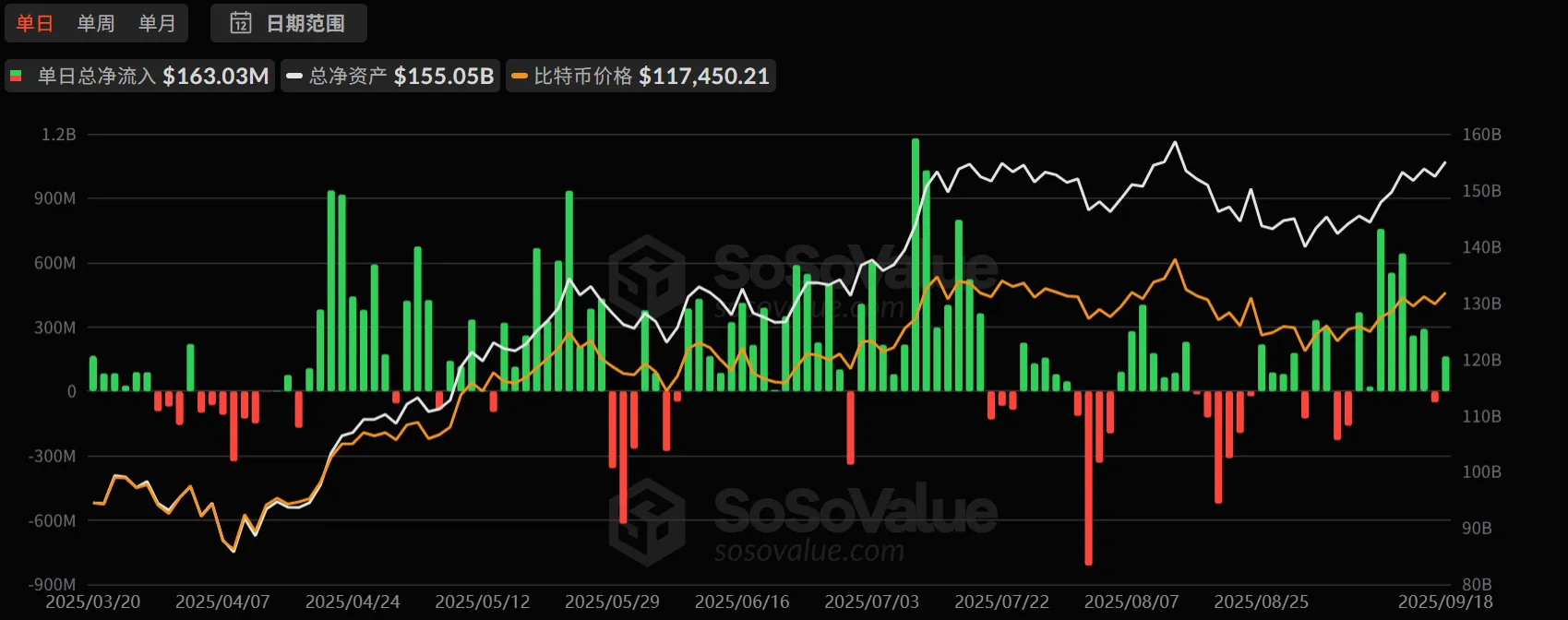Viewport: 1568px width, 620px height.
Task: Click the upper SoSoValue watermark cube logo
Action: tap(647, 276)
